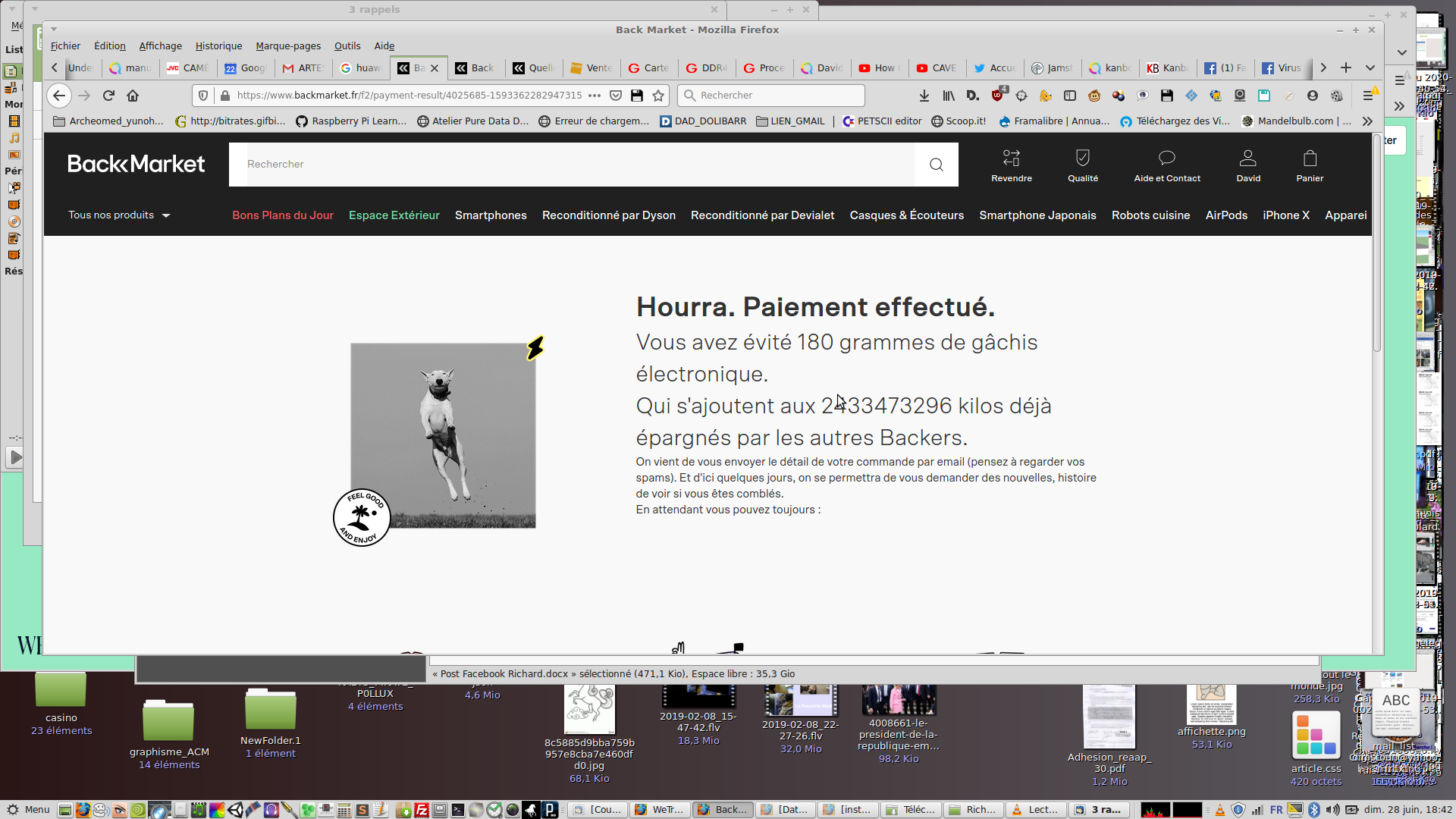
Task: Open the Historique menu
Action: pos(218,46)
